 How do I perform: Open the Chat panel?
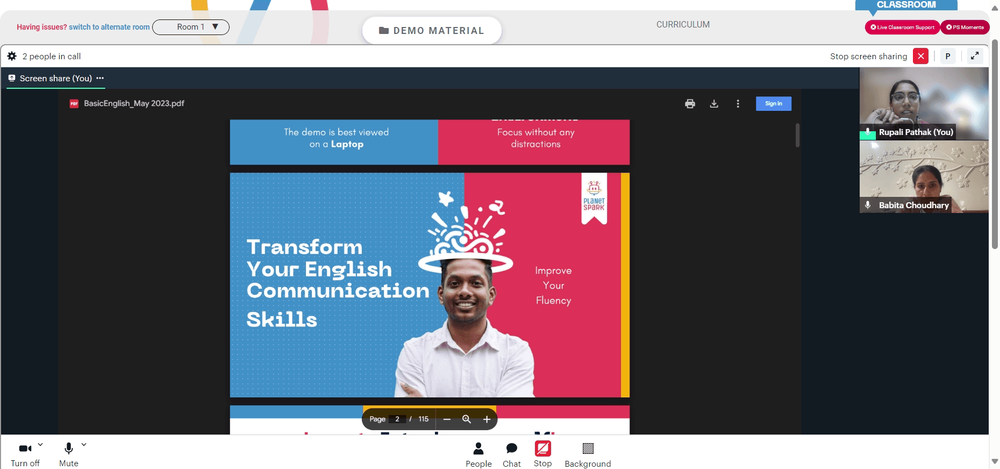pos(511,456)
